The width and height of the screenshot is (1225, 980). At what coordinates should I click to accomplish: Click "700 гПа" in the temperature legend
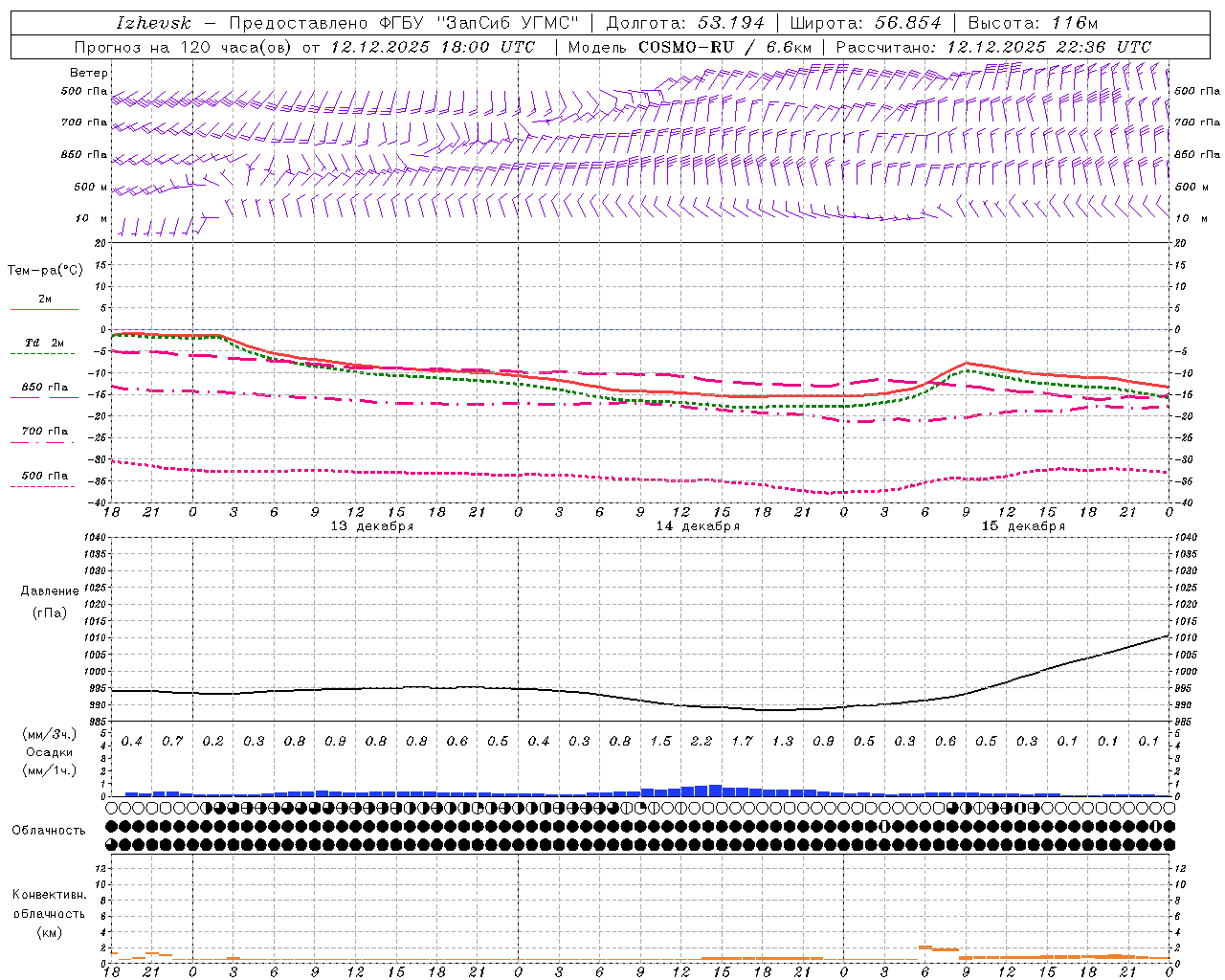[x=45, y=431]
